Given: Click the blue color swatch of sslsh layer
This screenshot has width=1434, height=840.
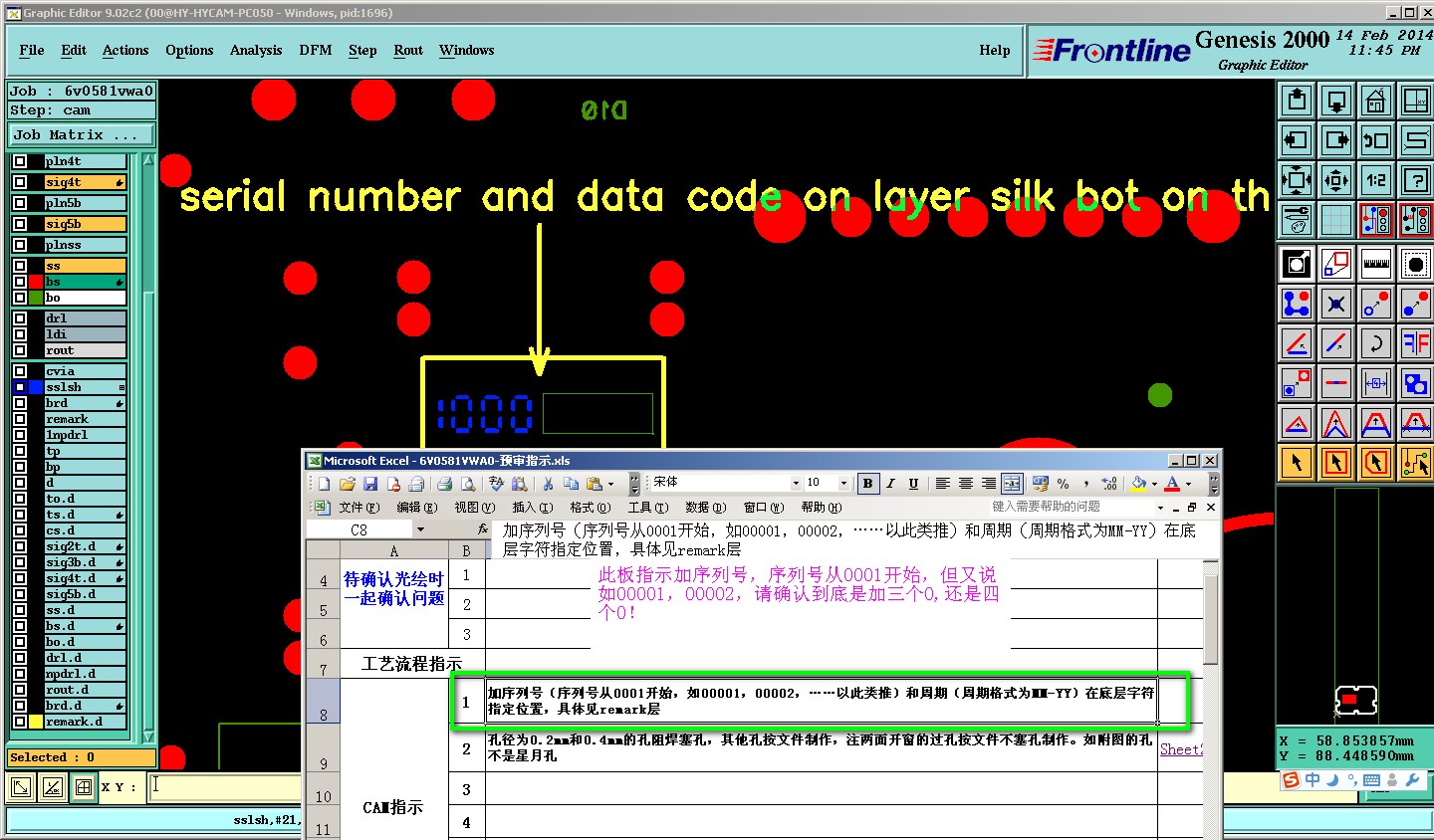Looking at the screenshot, I should [x=37, y=387].
